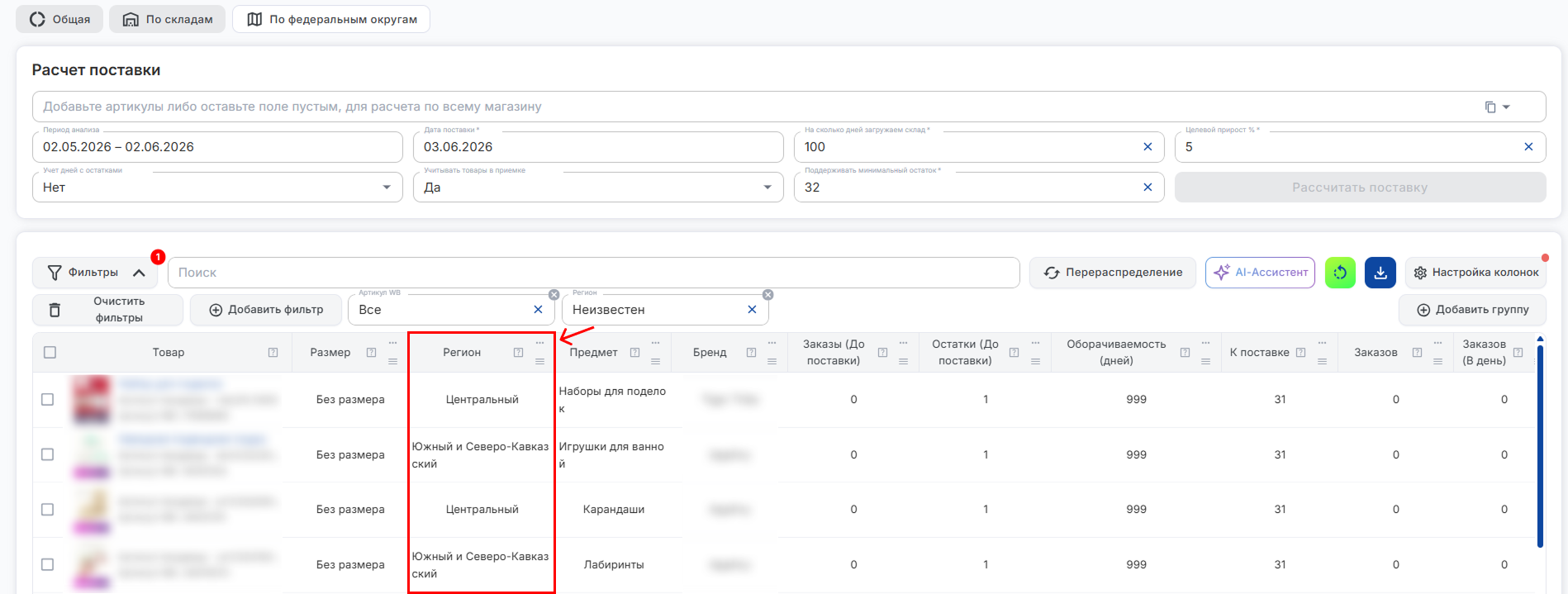1568x594 pixels.
Task: Collapse the Фильтры panel
Action: coord(95,273)
